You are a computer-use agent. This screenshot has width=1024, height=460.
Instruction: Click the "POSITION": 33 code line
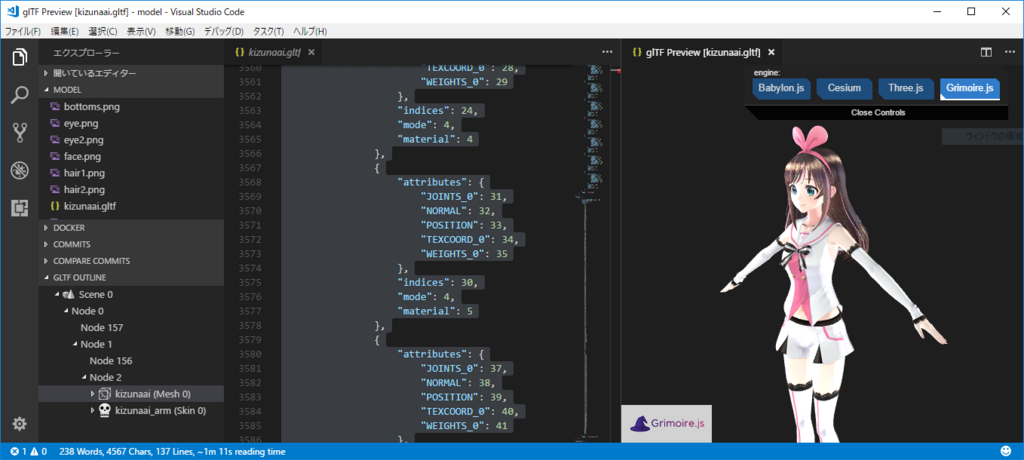tap(465, 225)
